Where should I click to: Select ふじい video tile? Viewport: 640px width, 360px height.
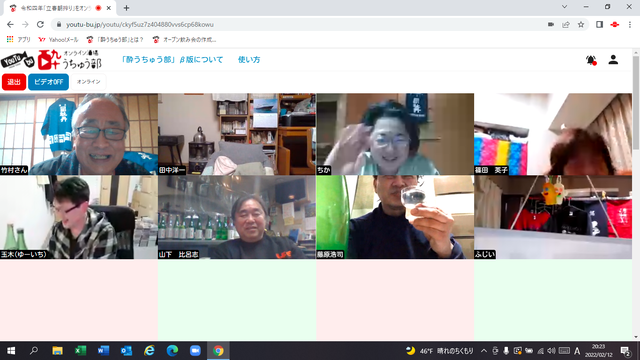pyautogui.click(x=553, y=217)
